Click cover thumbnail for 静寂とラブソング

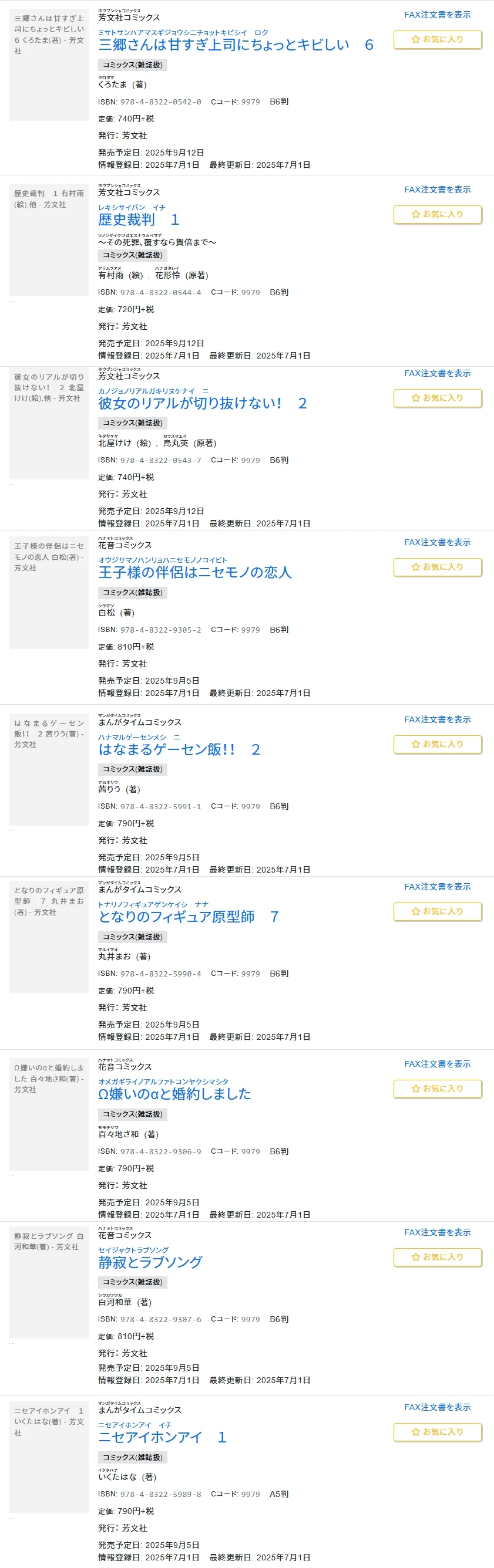(x=49, y=1283)
